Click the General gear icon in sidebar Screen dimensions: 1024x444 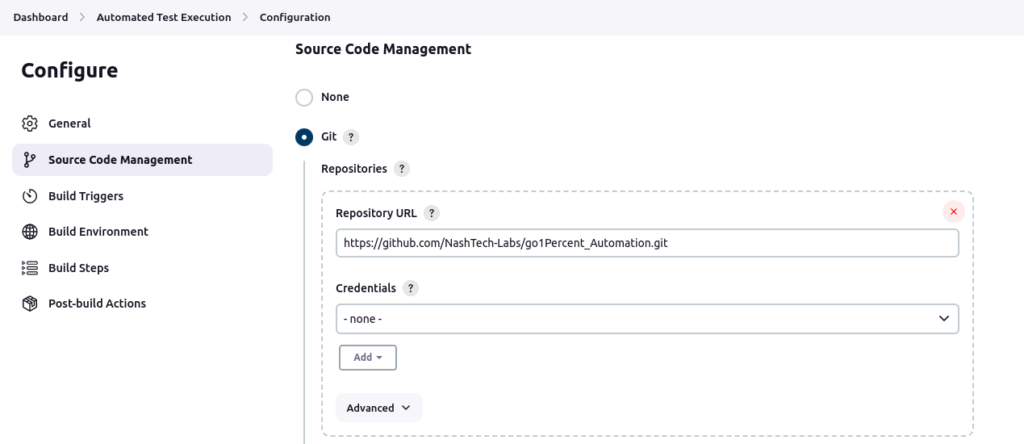click(30, 124)
